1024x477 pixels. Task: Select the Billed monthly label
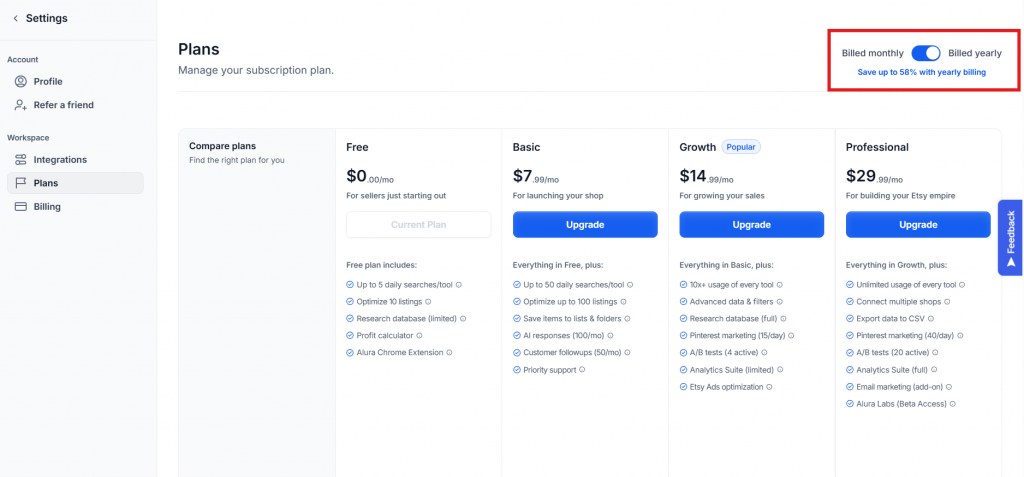872,53
